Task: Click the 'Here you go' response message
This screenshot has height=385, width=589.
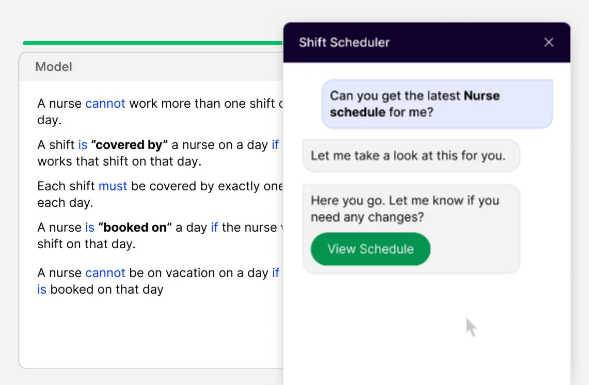Action: [411, 229]
